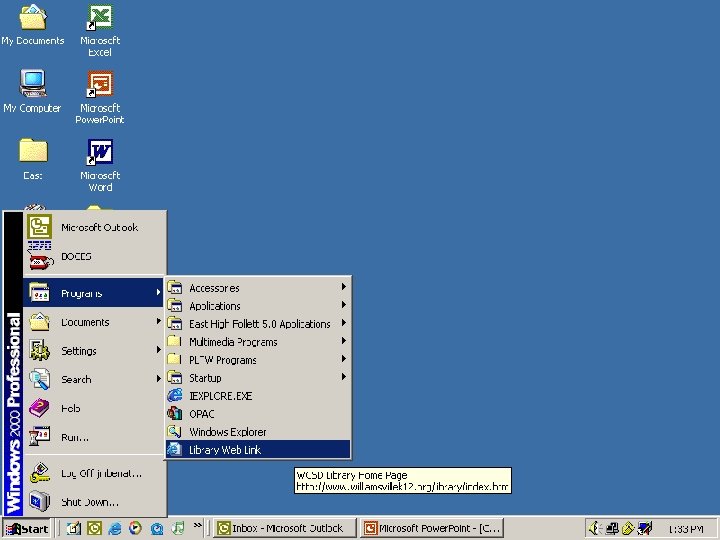
Task: Click the Start button
Action: pos(27,529)
